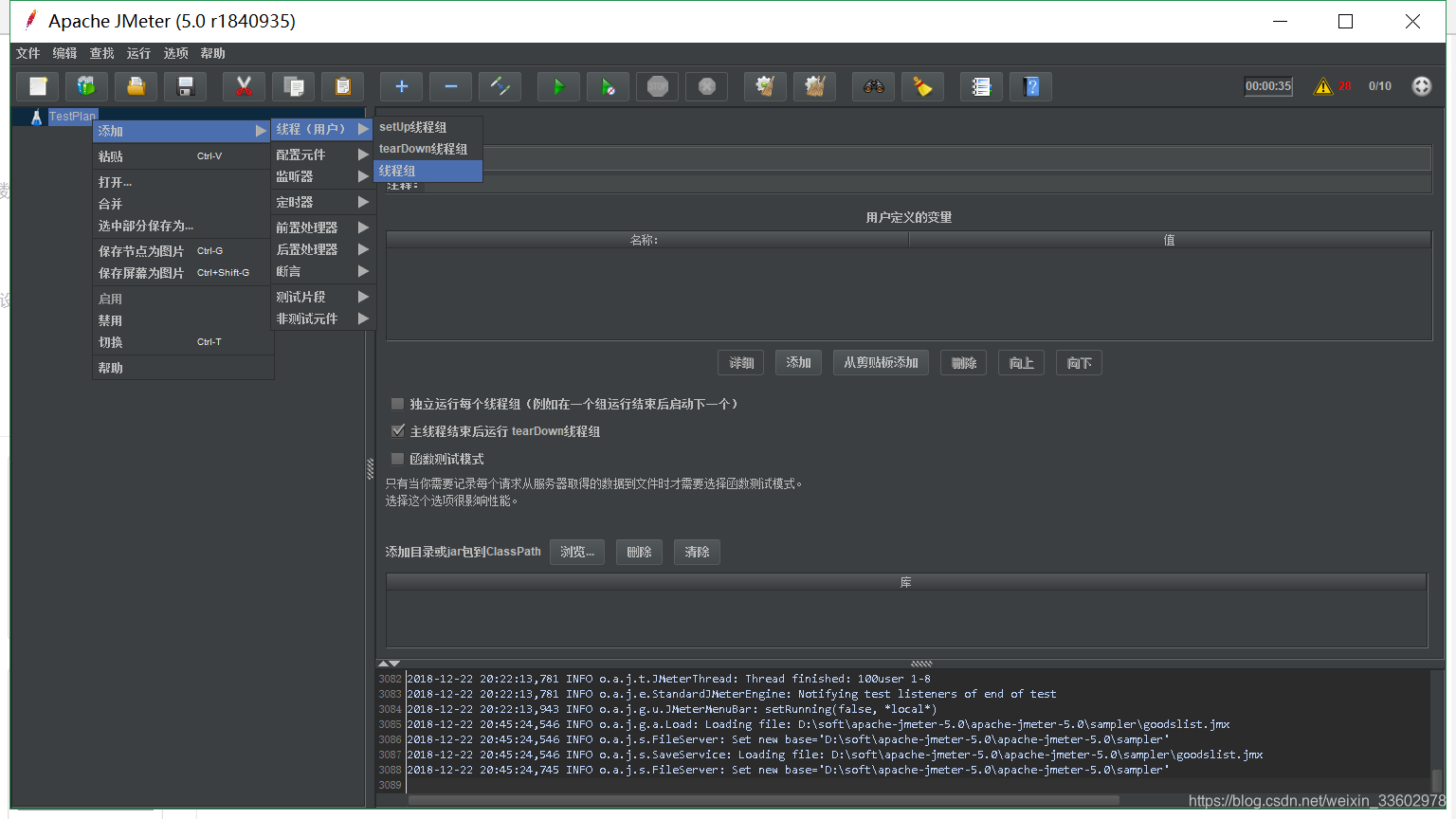Expand the 断言 submenu

(322, 271)
